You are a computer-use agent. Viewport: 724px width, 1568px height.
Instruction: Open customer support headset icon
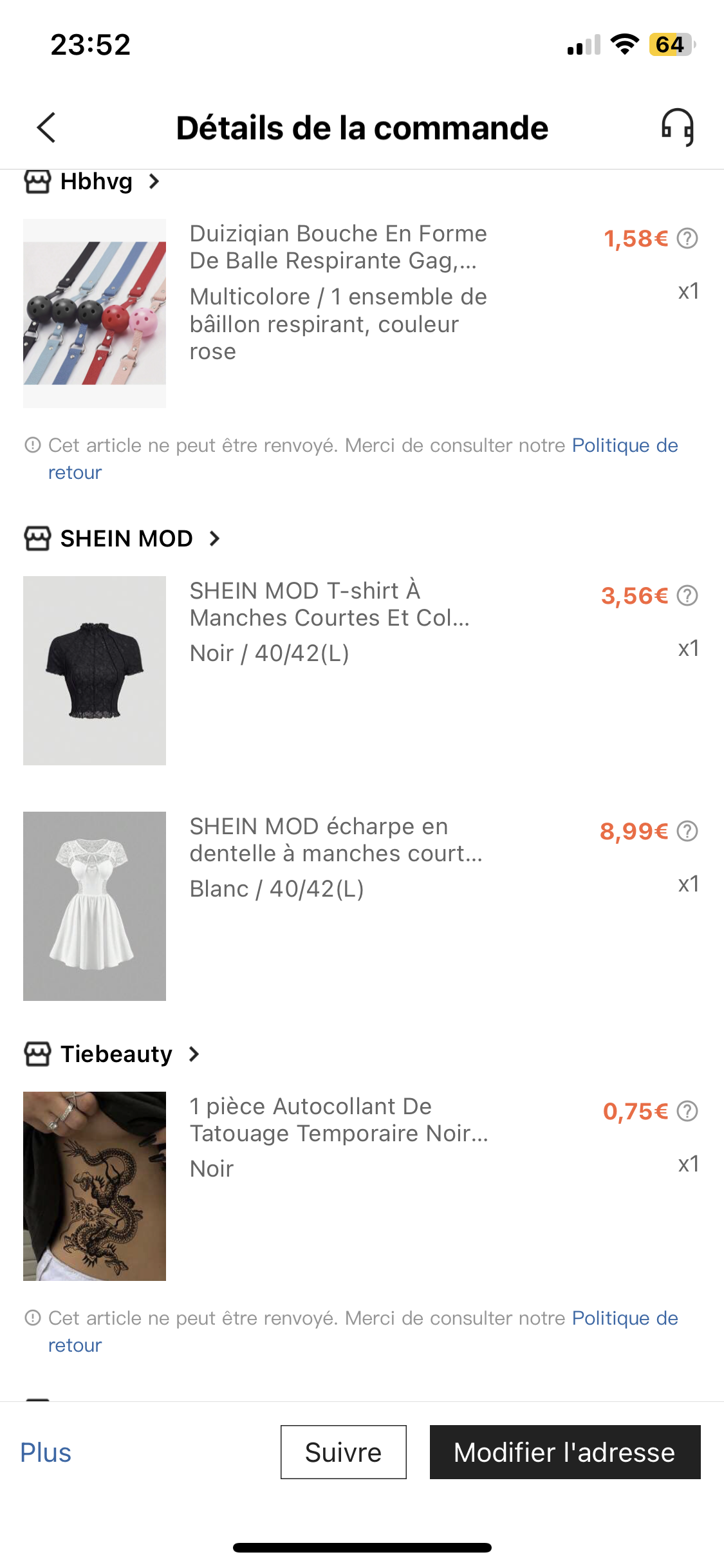678,127
